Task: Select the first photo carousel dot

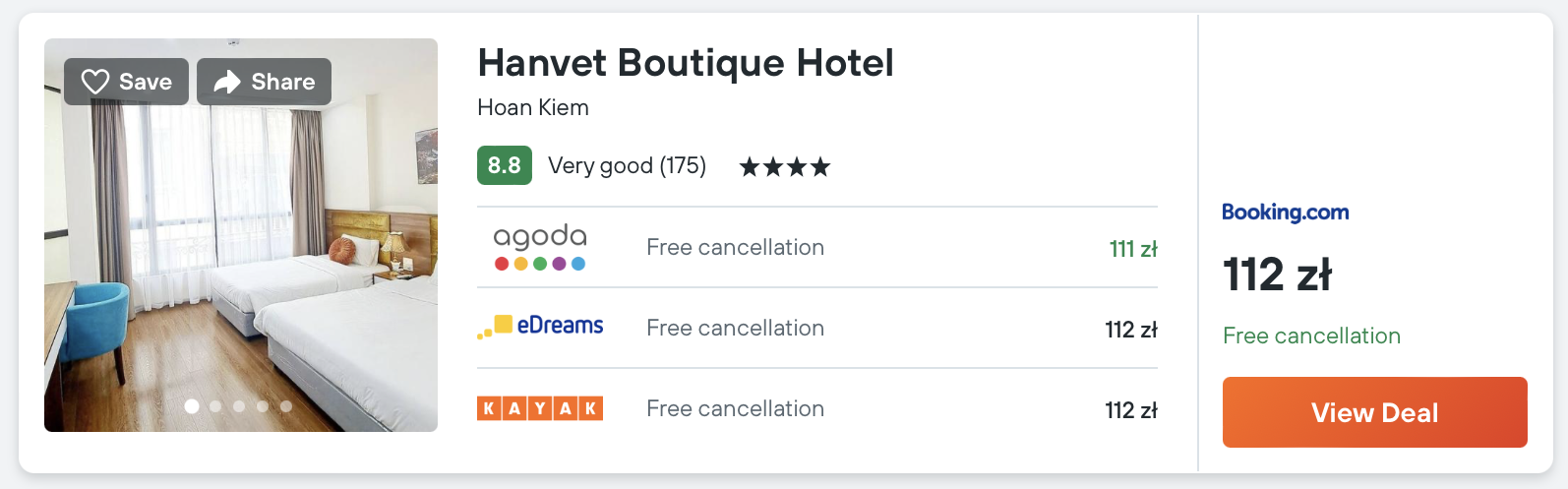Action: pos(192,406)
